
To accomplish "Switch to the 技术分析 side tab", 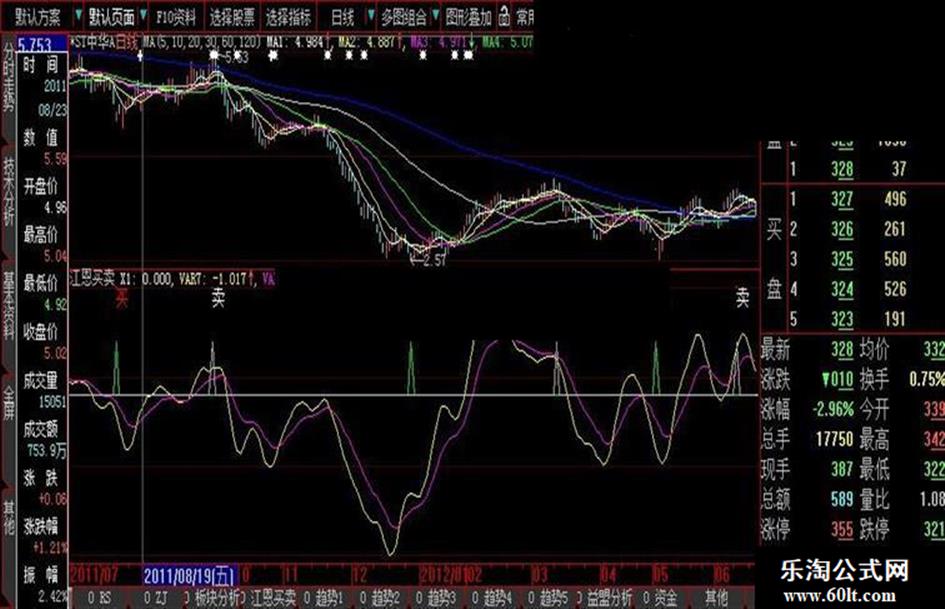I will coord(8,192).
